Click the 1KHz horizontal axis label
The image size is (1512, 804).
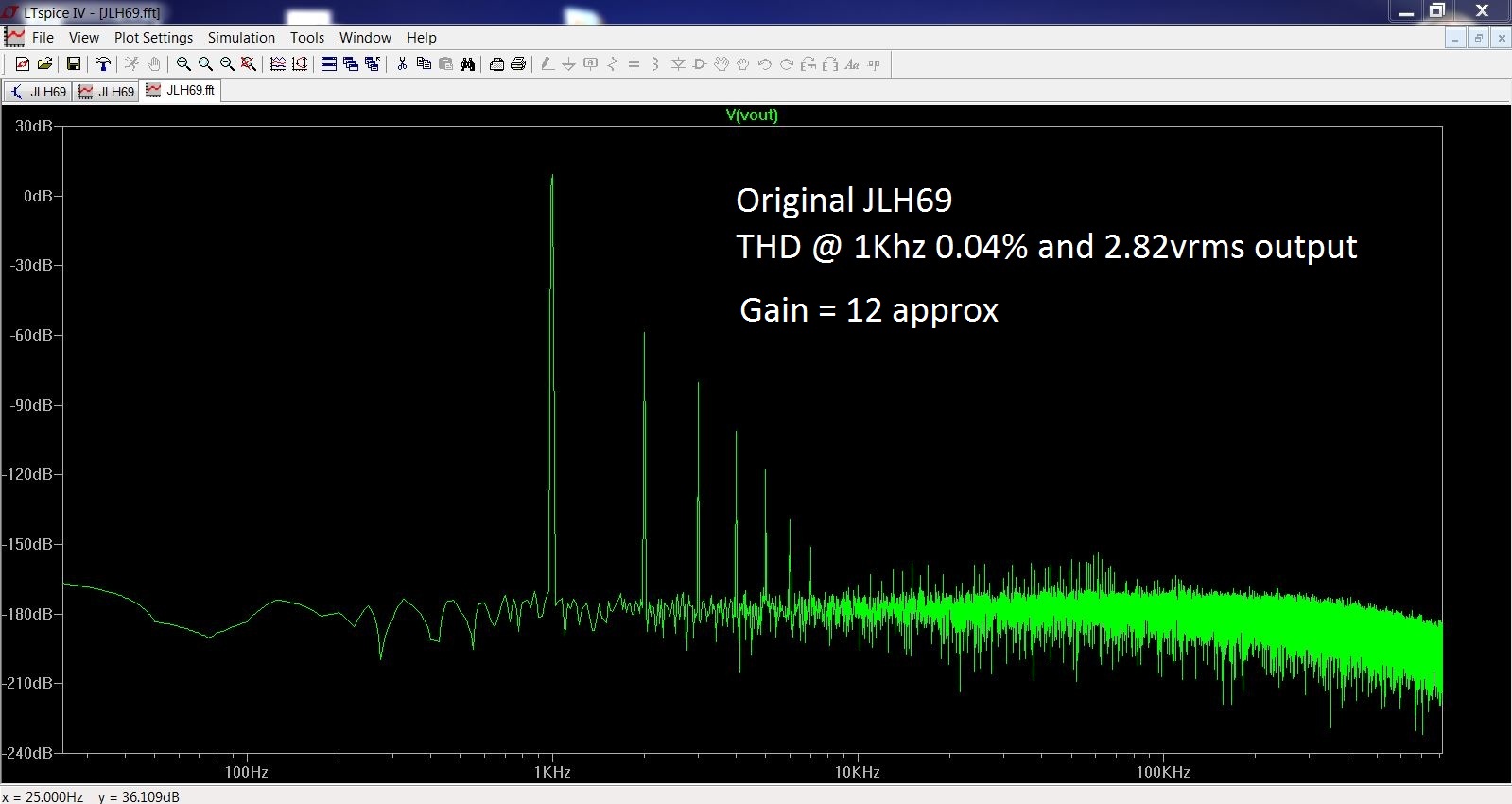552,772
